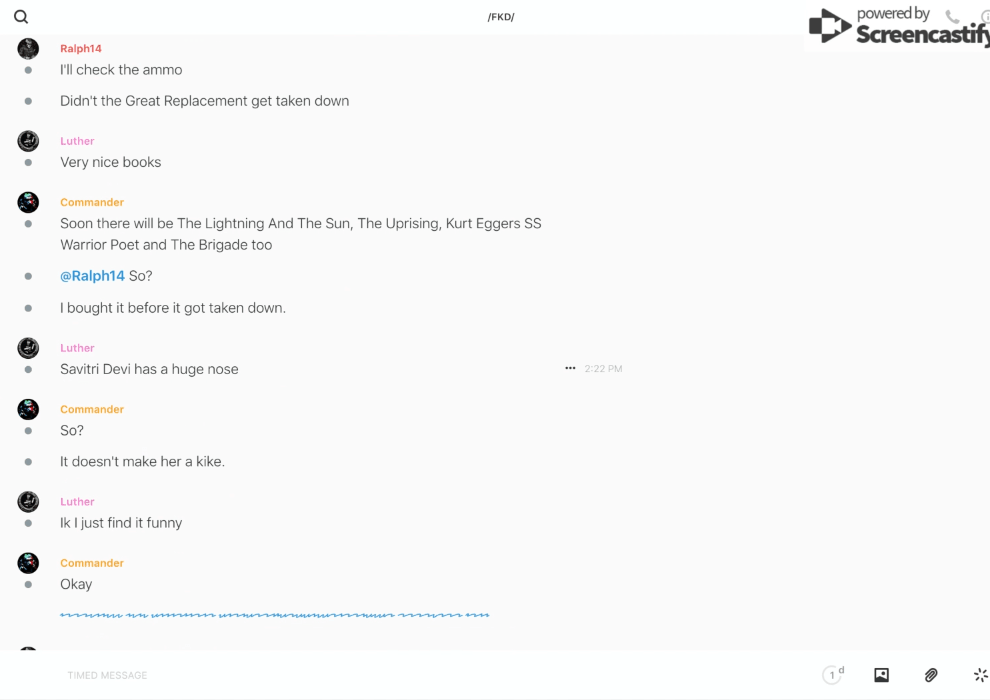Click Luther's avatar beside 'Very nice books'
990x700 pixels.
point(28,141)
